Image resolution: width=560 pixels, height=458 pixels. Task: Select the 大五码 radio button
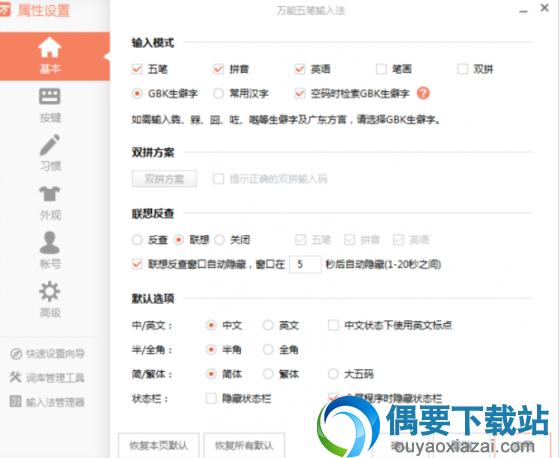[x=333, y=374]
